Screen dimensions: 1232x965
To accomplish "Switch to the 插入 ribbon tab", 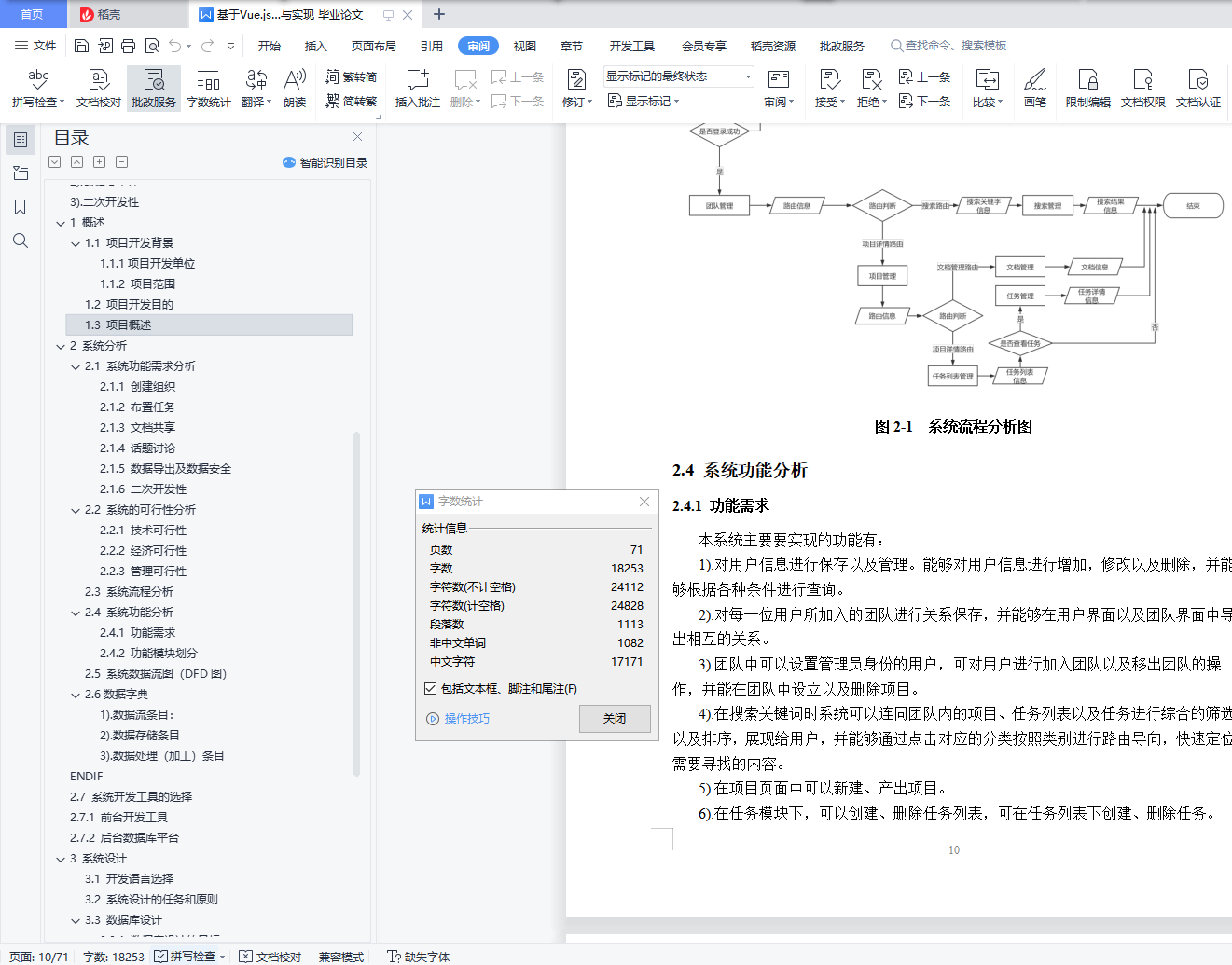I will click(x=316, y=46).
